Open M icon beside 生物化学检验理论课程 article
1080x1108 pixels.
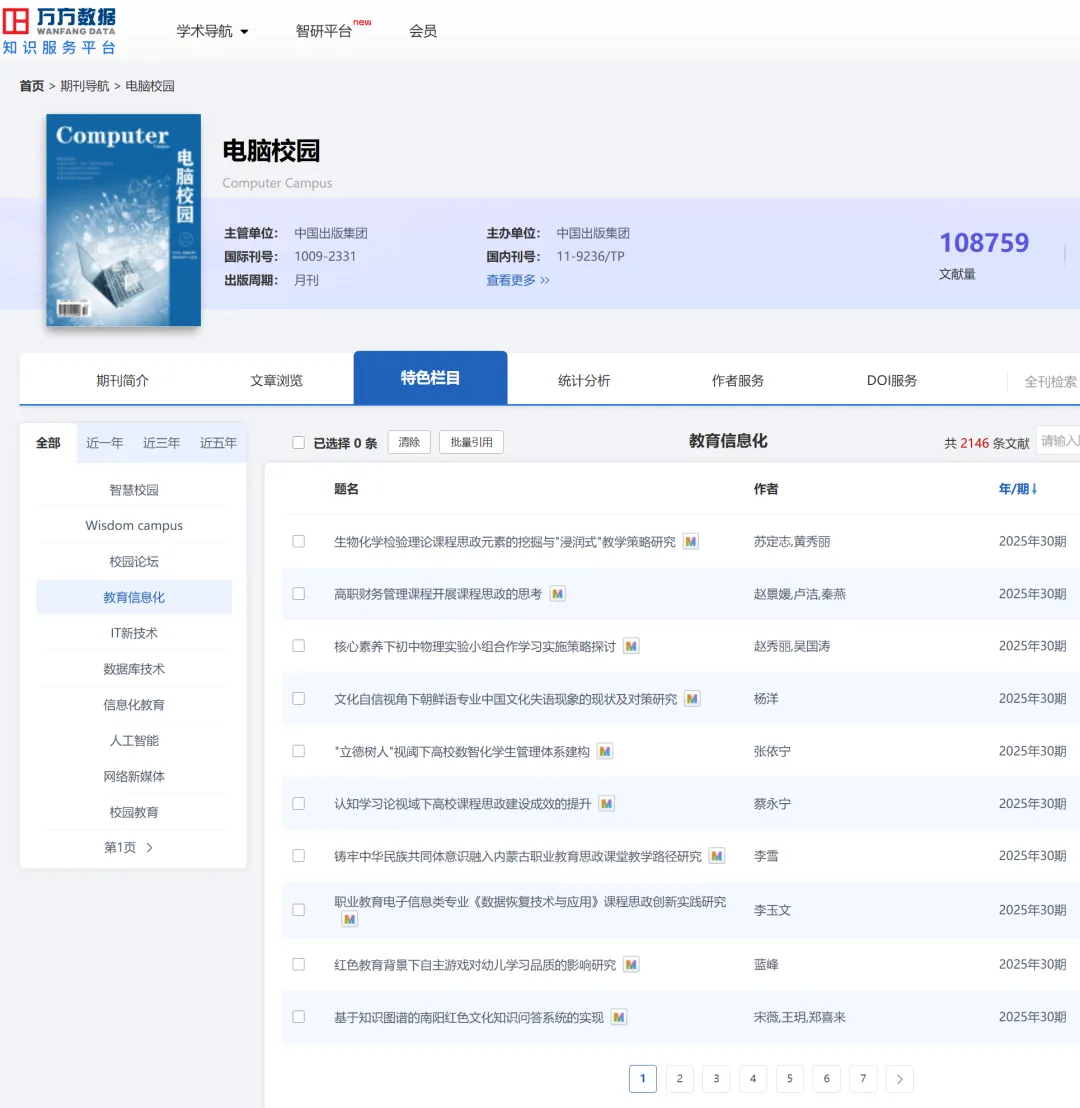point(691,542)
